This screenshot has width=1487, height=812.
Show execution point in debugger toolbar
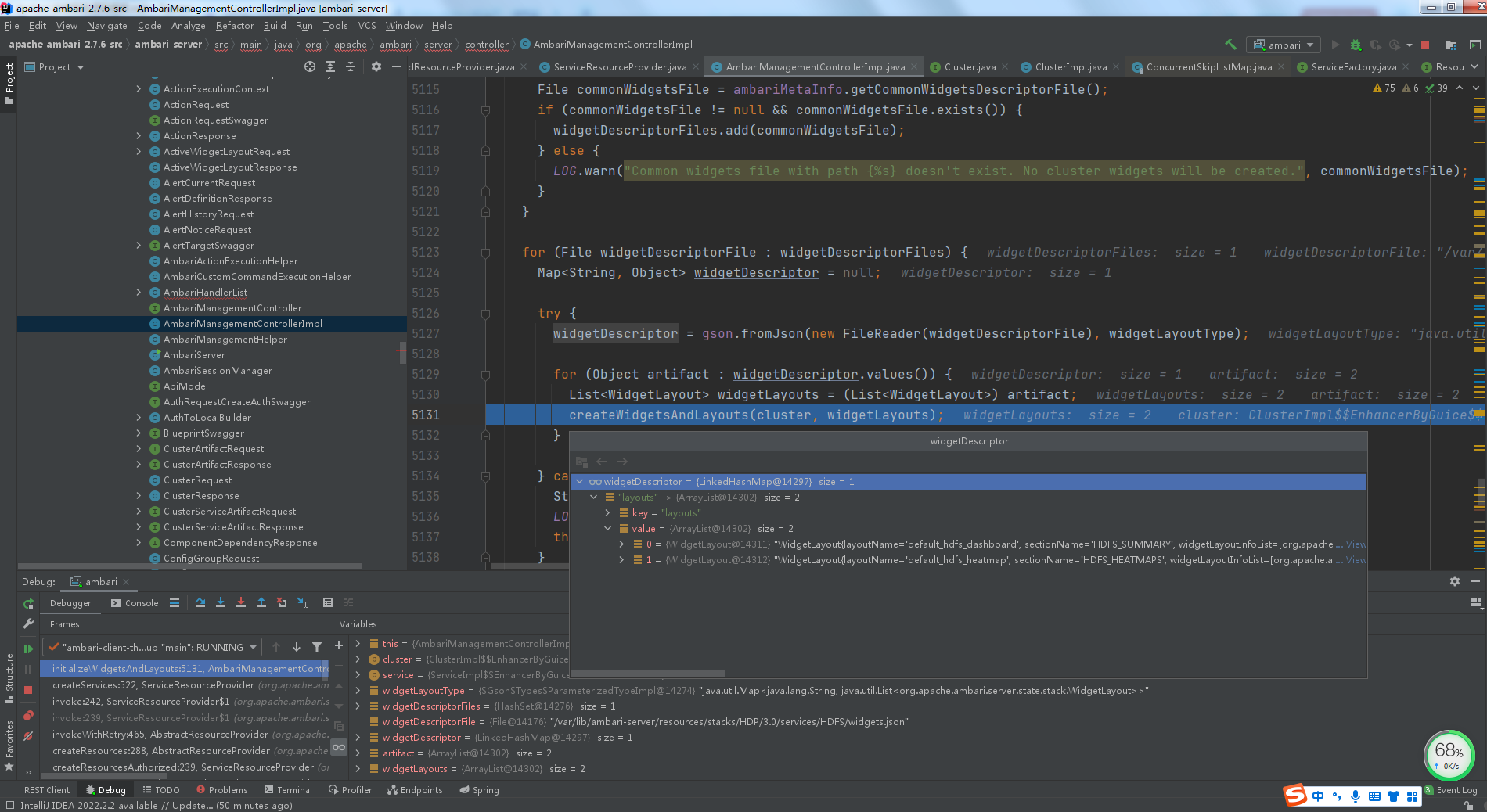pos(175,602)
